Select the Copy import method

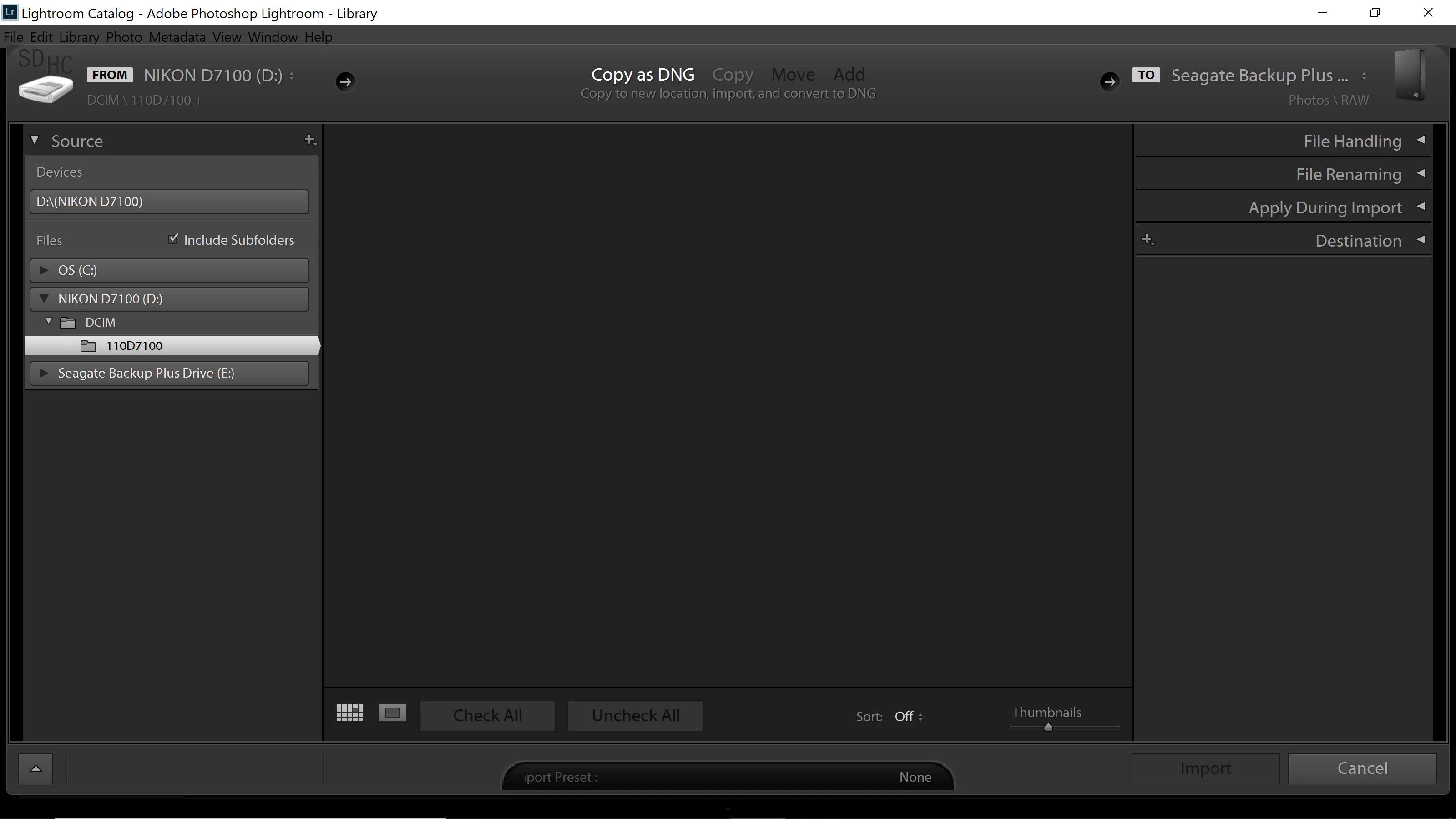tap(733, 75)
